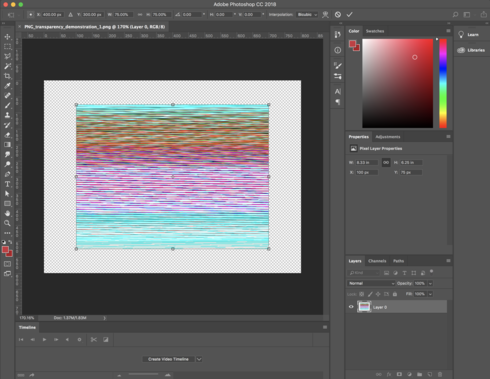This screenshot has width=490, height=379.
Task: Click the foreground color swatch in Color panel
Action: 353,44
